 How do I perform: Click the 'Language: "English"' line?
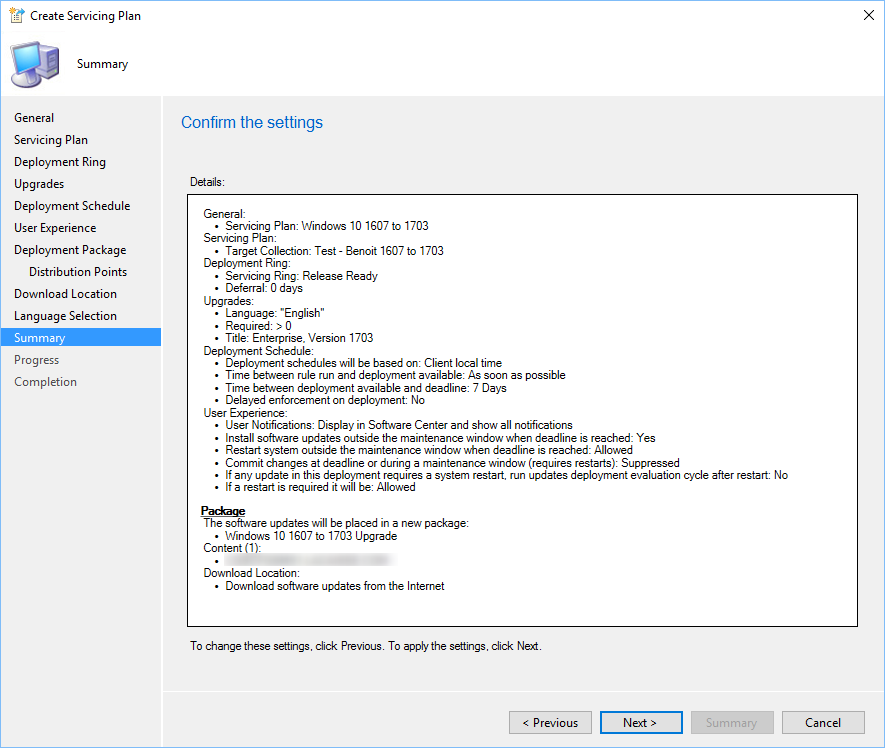pos(275,313)
